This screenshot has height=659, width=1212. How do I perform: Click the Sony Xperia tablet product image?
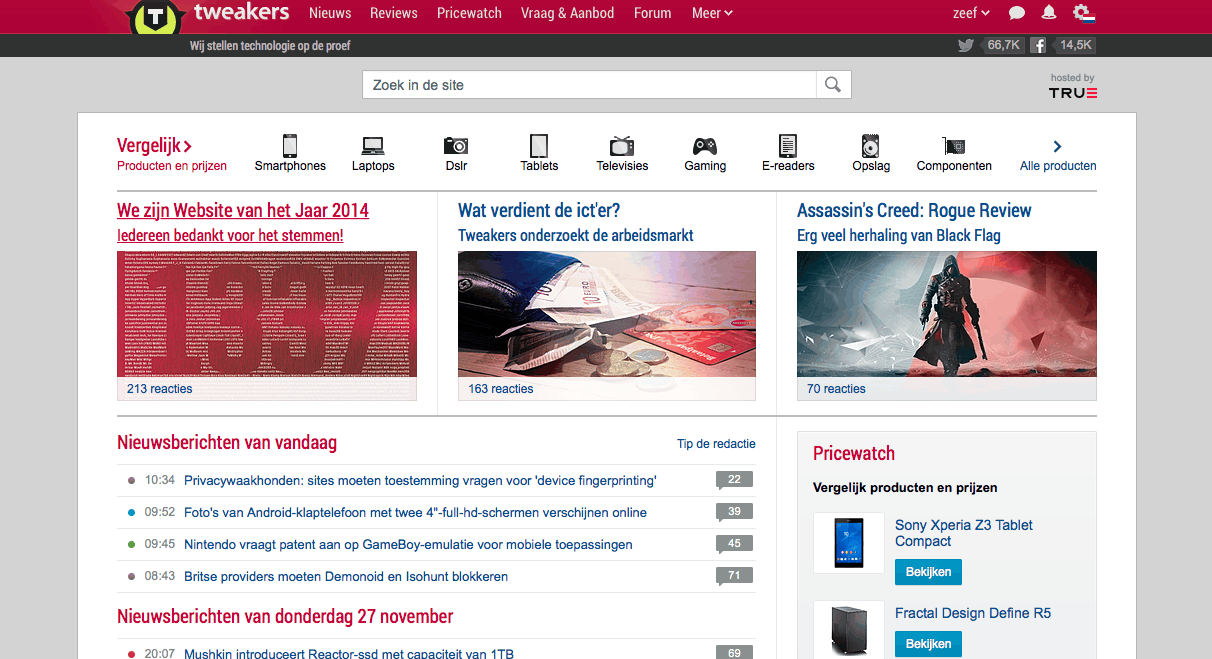[849, 543]
